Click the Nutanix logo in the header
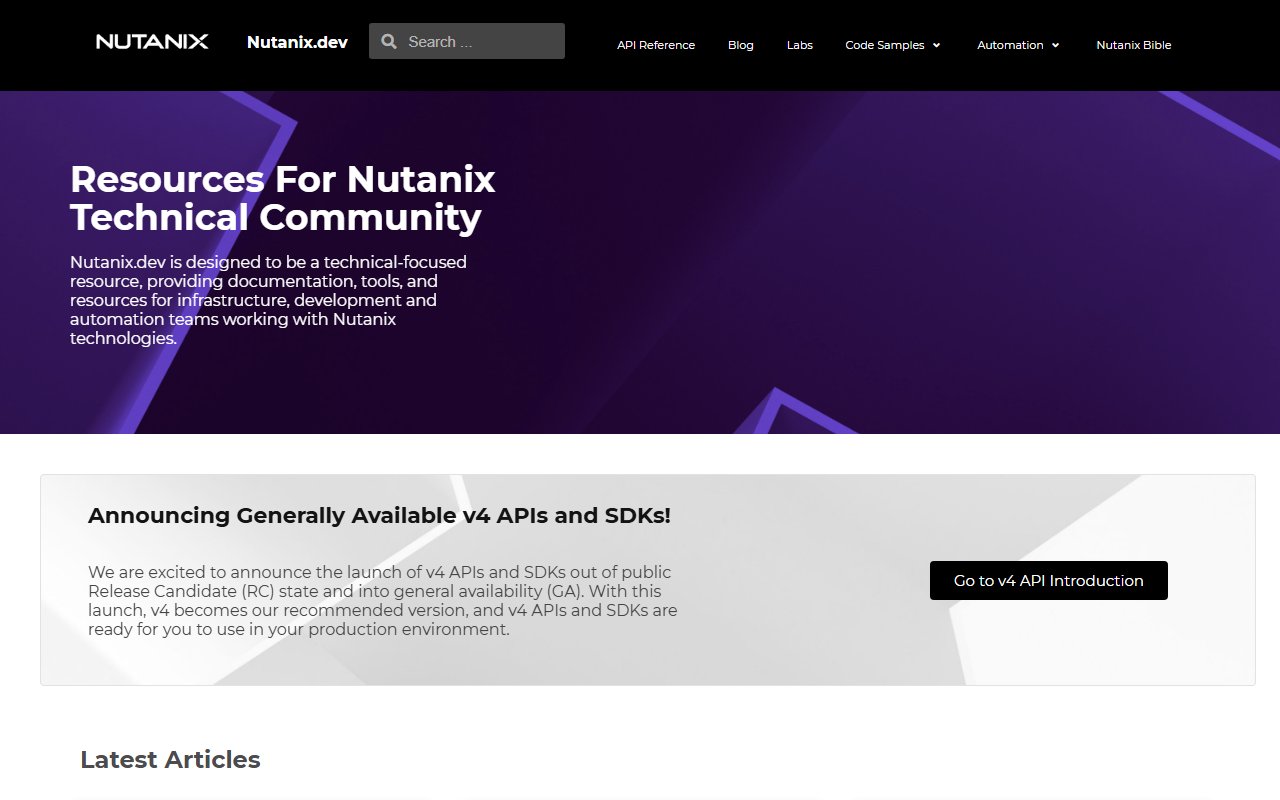 (x=151, y=41)
